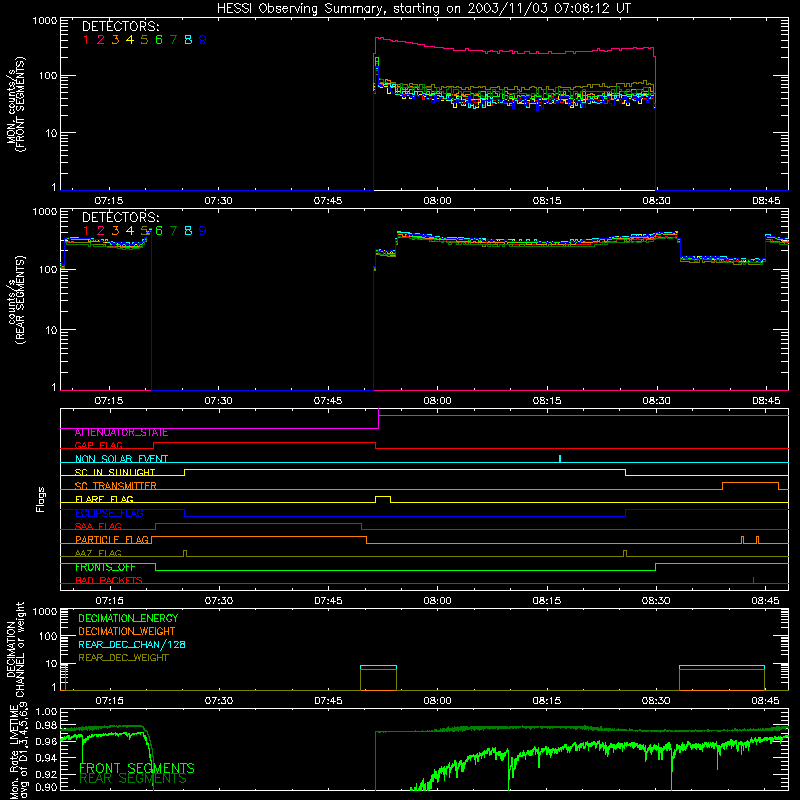800x800 pixels.
Task: Click detector number 3 in the rear segments legend
Action: click(115, 231)
